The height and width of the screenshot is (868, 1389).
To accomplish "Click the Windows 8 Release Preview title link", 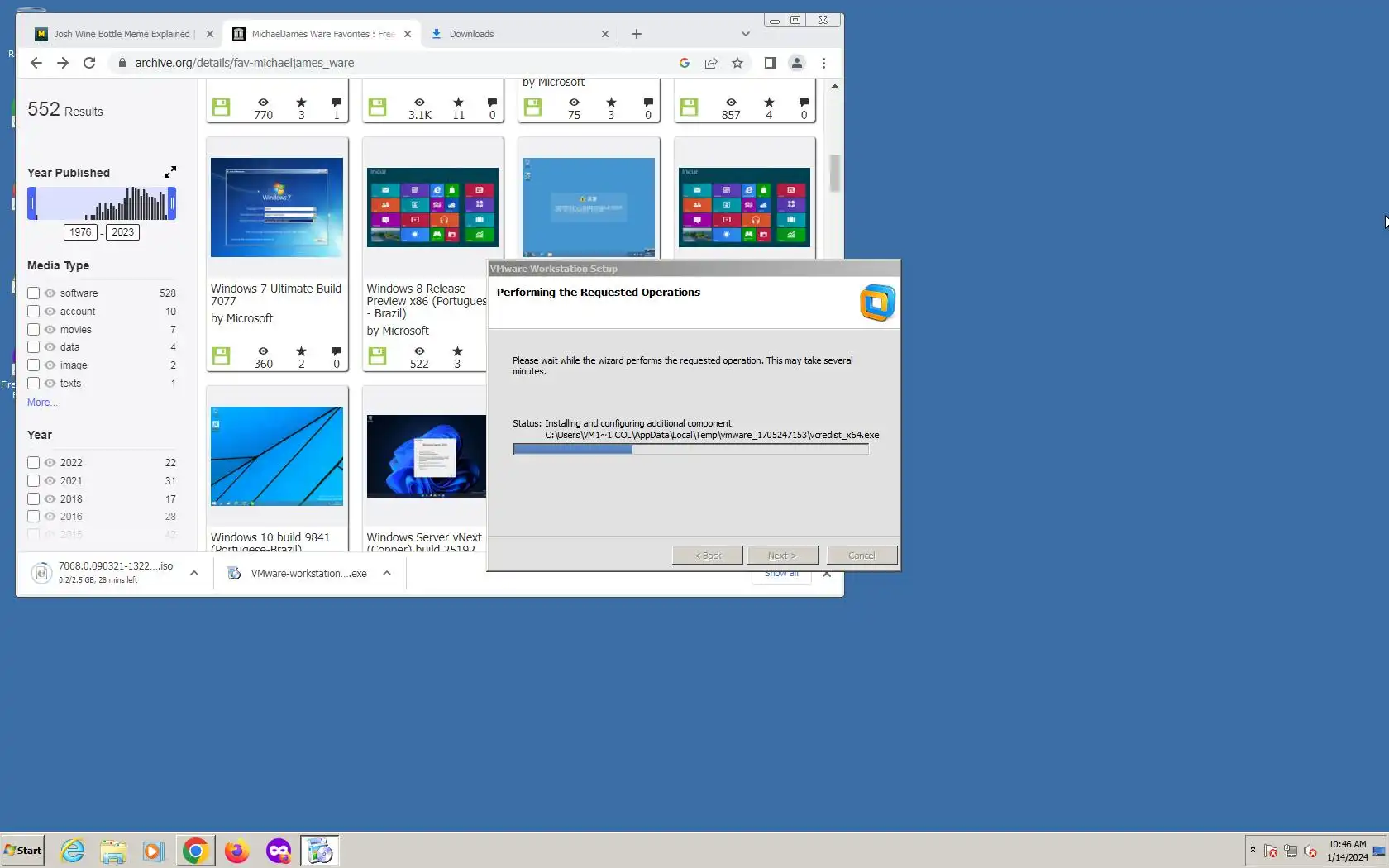I will [x=427, y=301].
